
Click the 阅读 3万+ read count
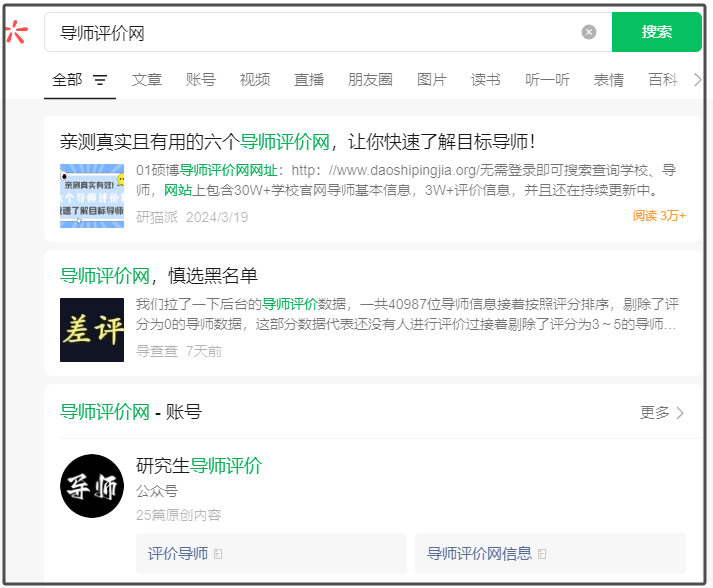pyautogui.click(x=659, y=216)
